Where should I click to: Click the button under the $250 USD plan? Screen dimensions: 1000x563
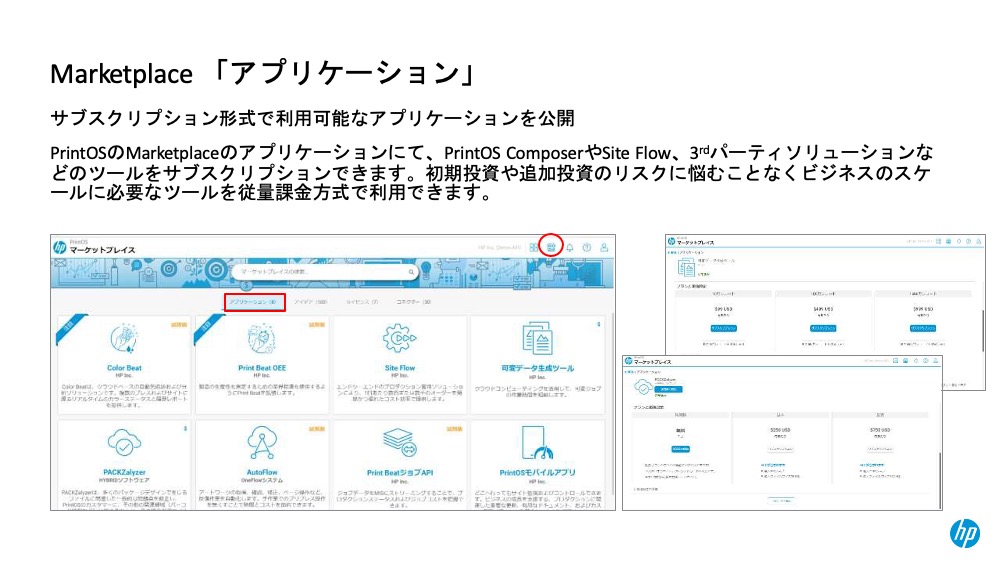(780, 449)
